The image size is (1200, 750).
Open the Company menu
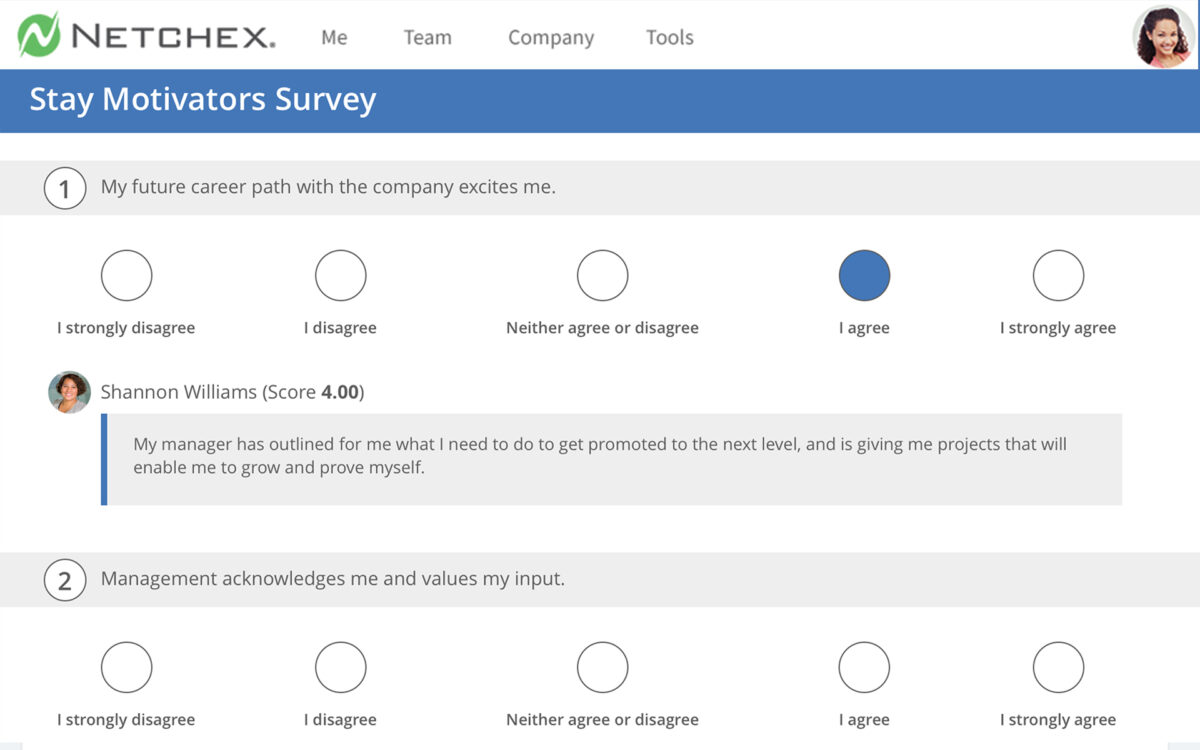(550, 38)
